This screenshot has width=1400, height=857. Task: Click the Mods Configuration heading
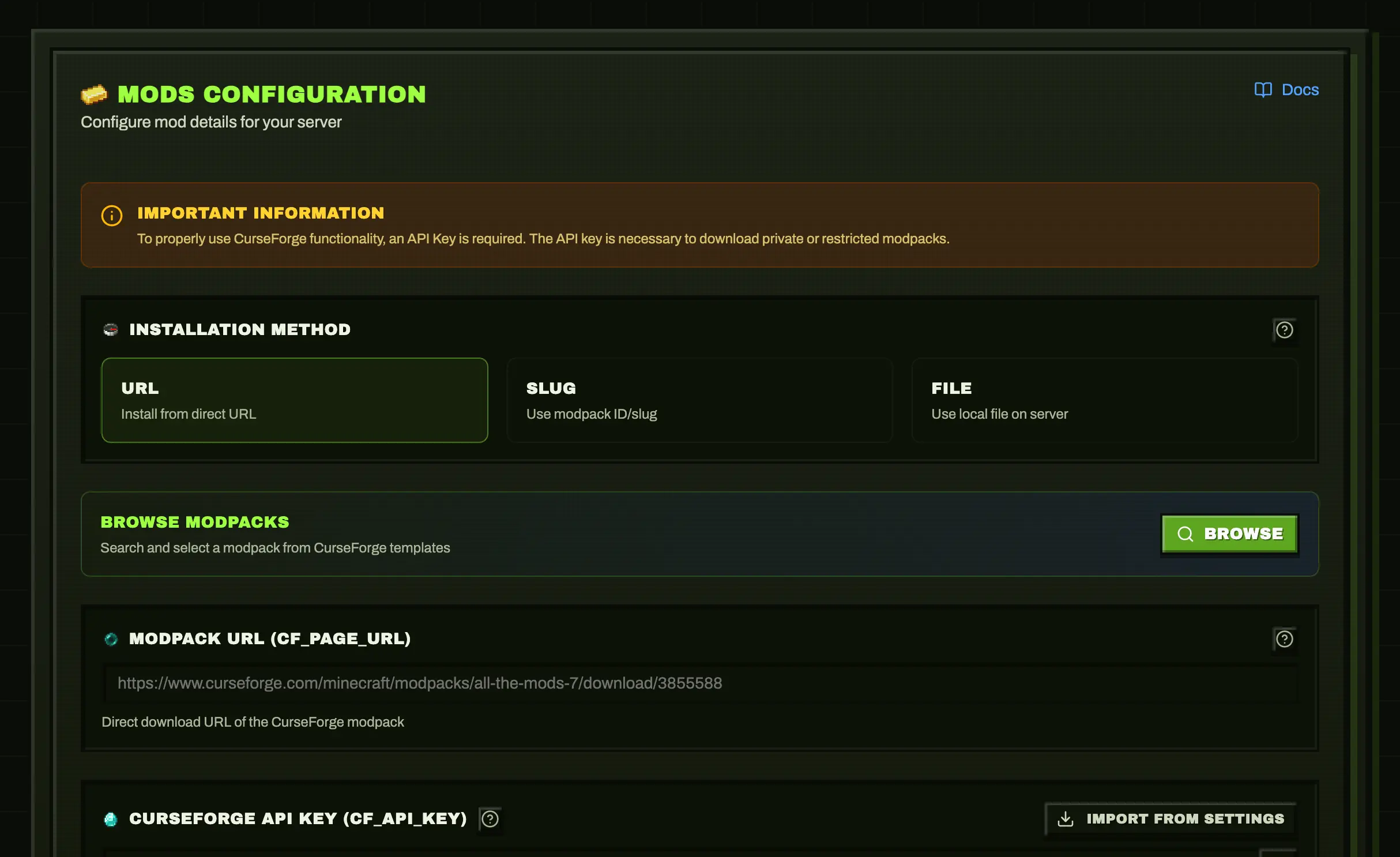tap(272, 95)
